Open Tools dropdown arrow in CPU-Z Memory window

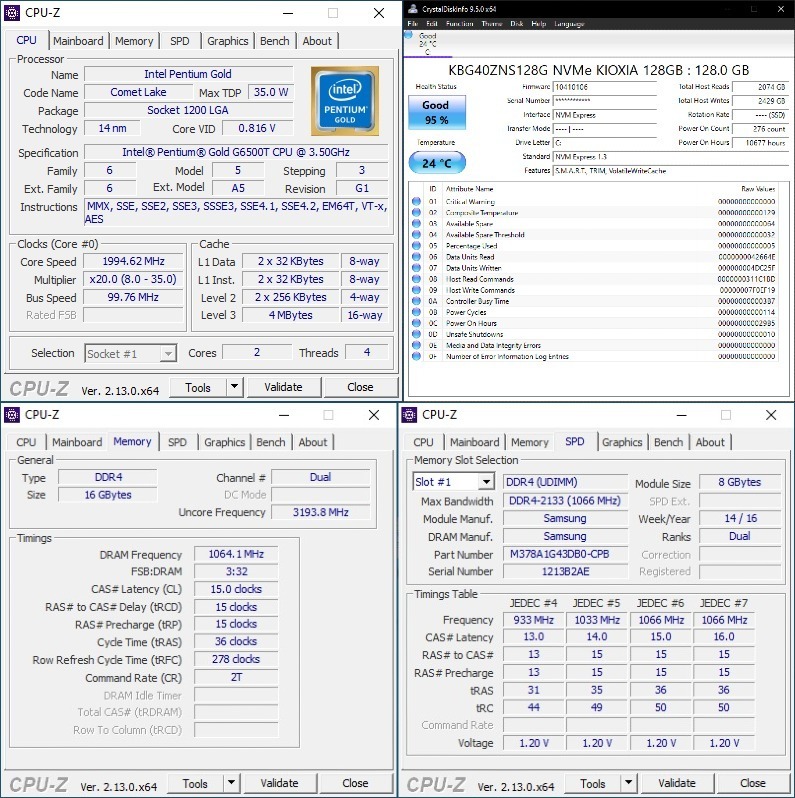(x=231, y=783)
